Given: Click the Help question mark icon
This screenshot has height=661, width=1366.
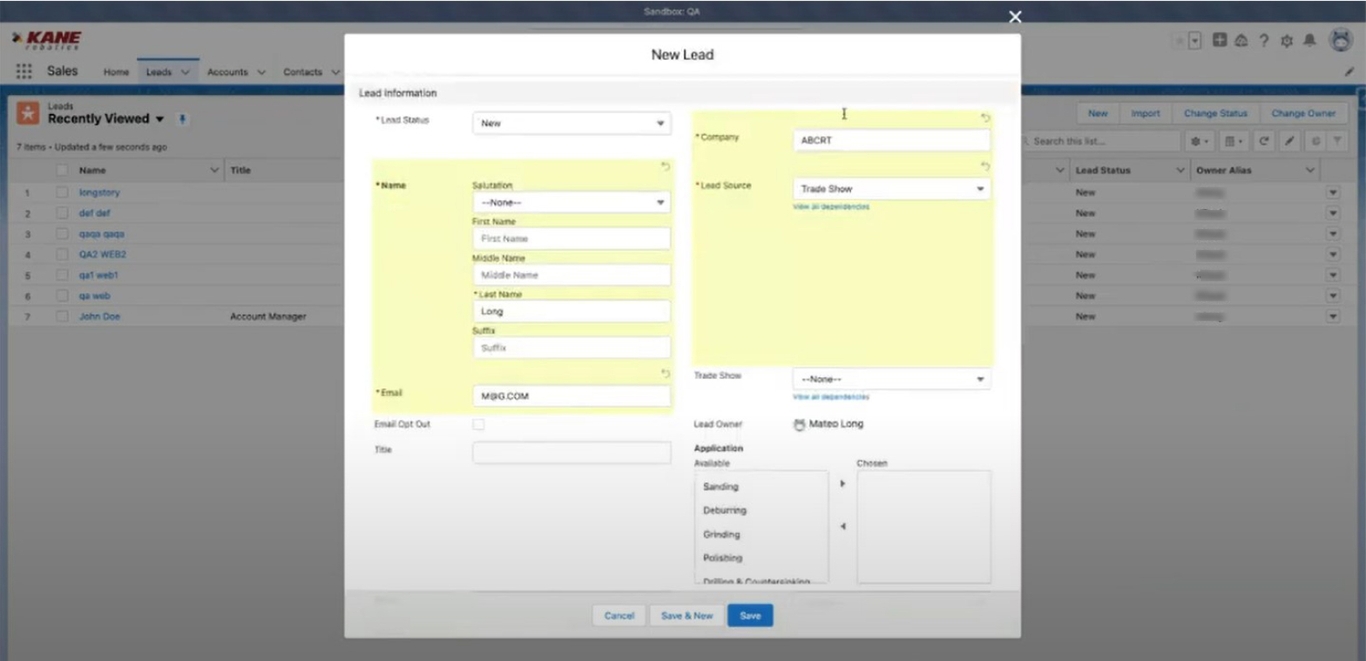Looking at the screenshot, I should [1264, 41].
